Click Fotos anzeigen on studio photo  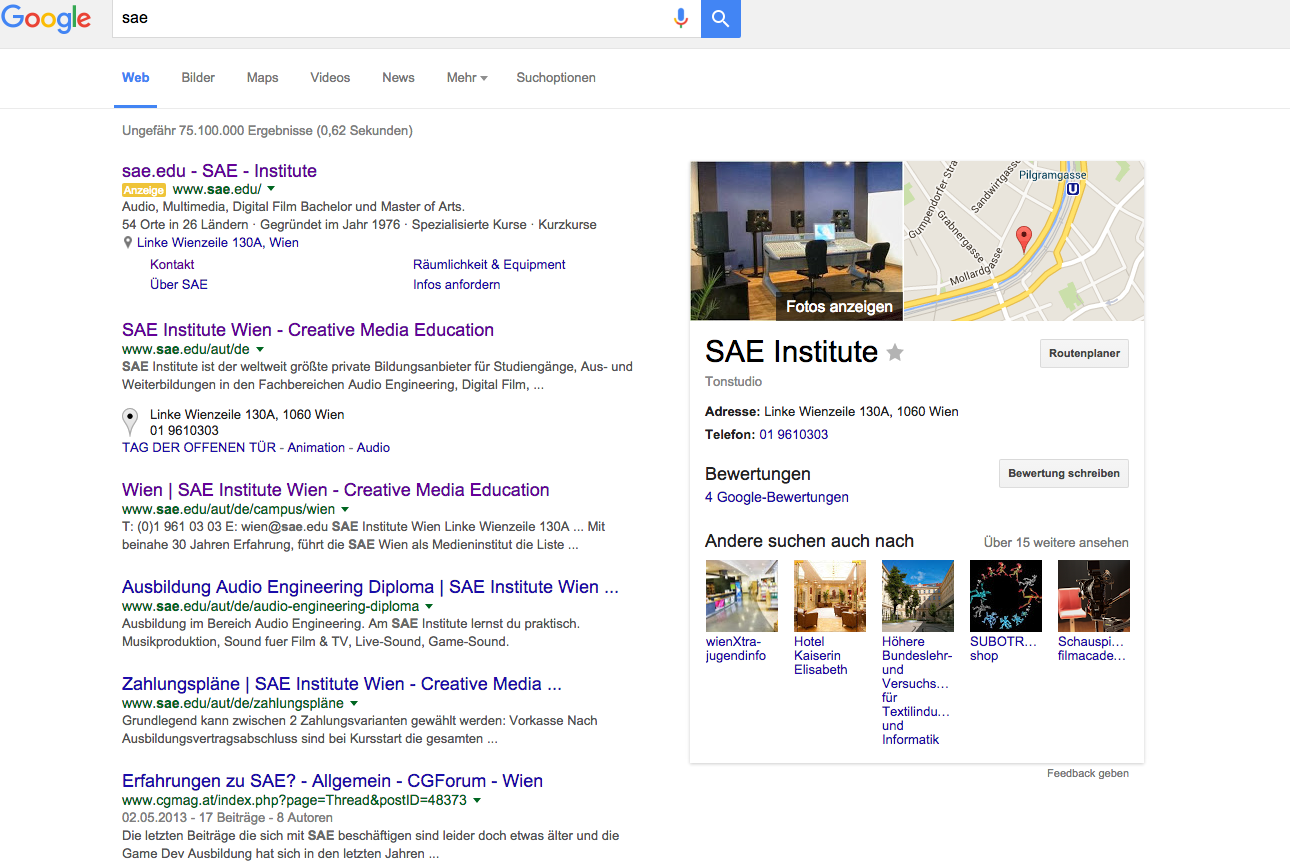click(839, 307)
